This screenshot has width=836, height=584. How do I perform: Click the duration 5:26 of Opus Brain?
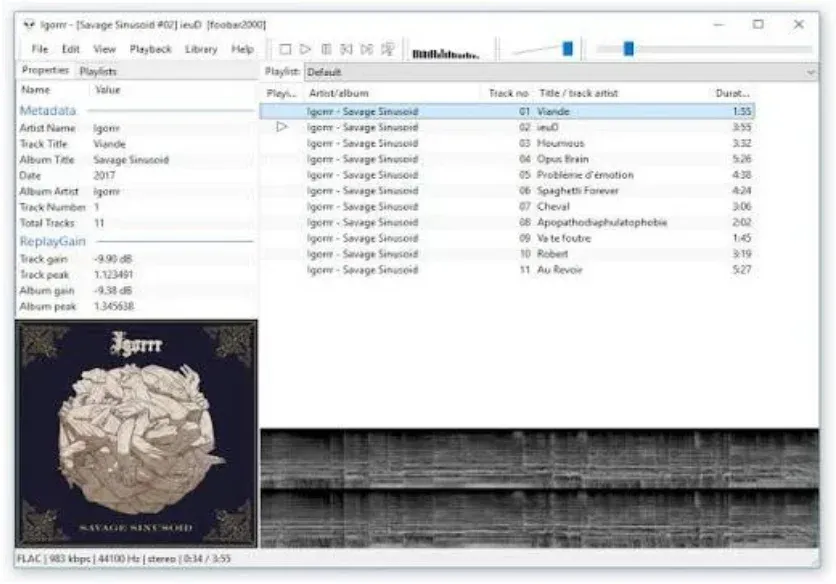point(742,159)
